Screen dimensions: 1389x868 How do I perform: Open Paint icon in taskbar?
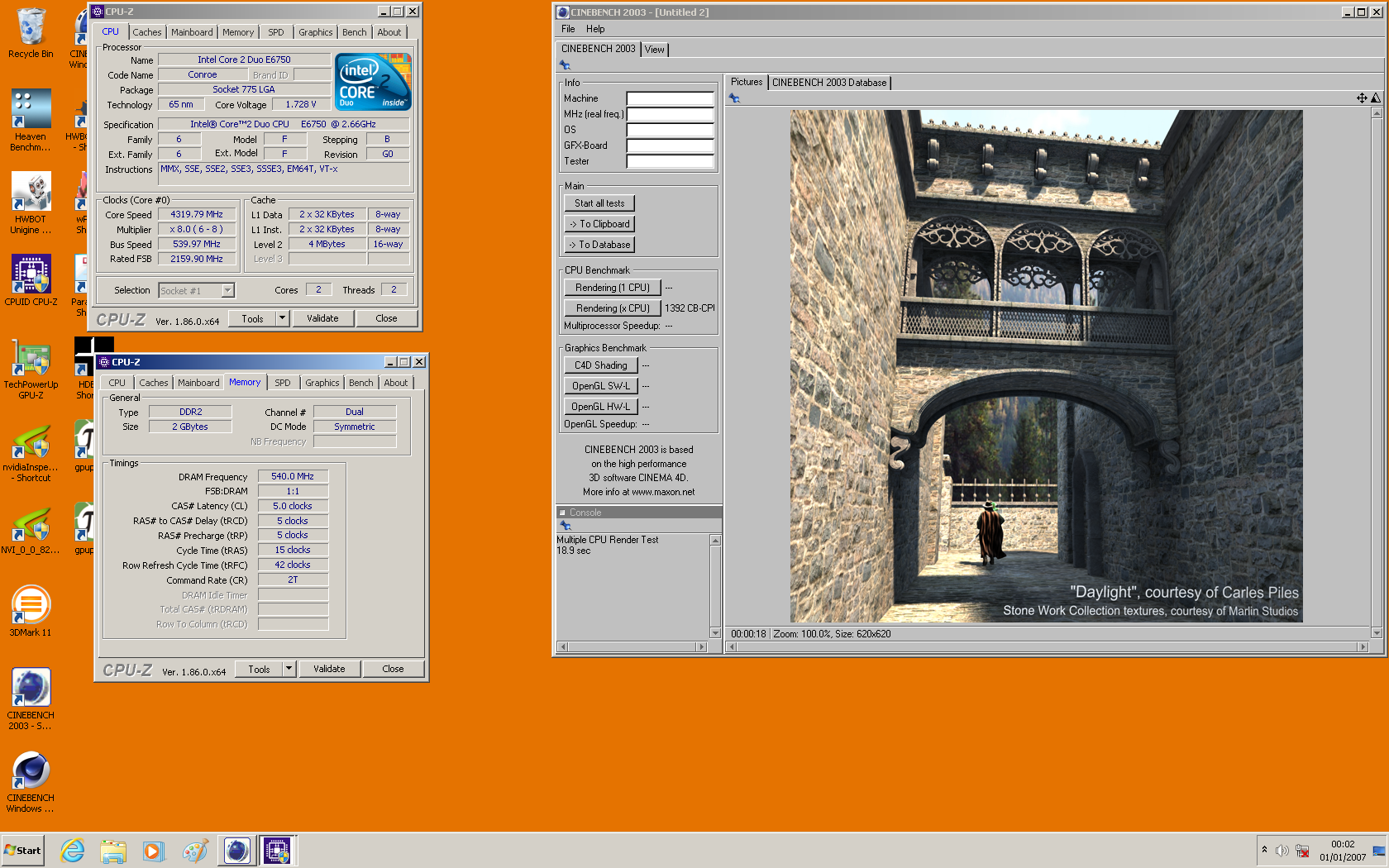195,851
